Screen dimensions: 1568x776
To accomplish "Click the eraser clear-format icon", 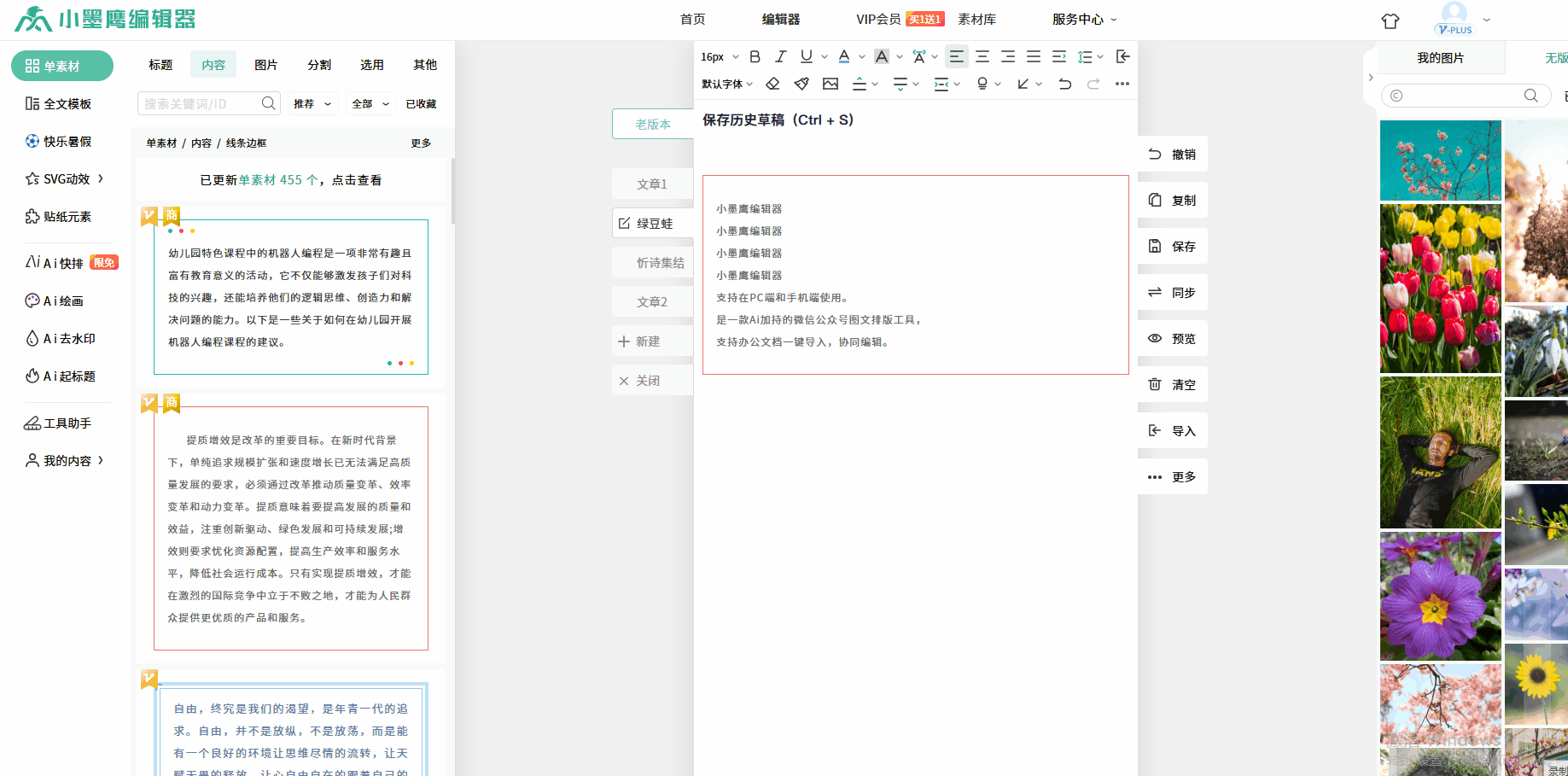I will (772, 84).
